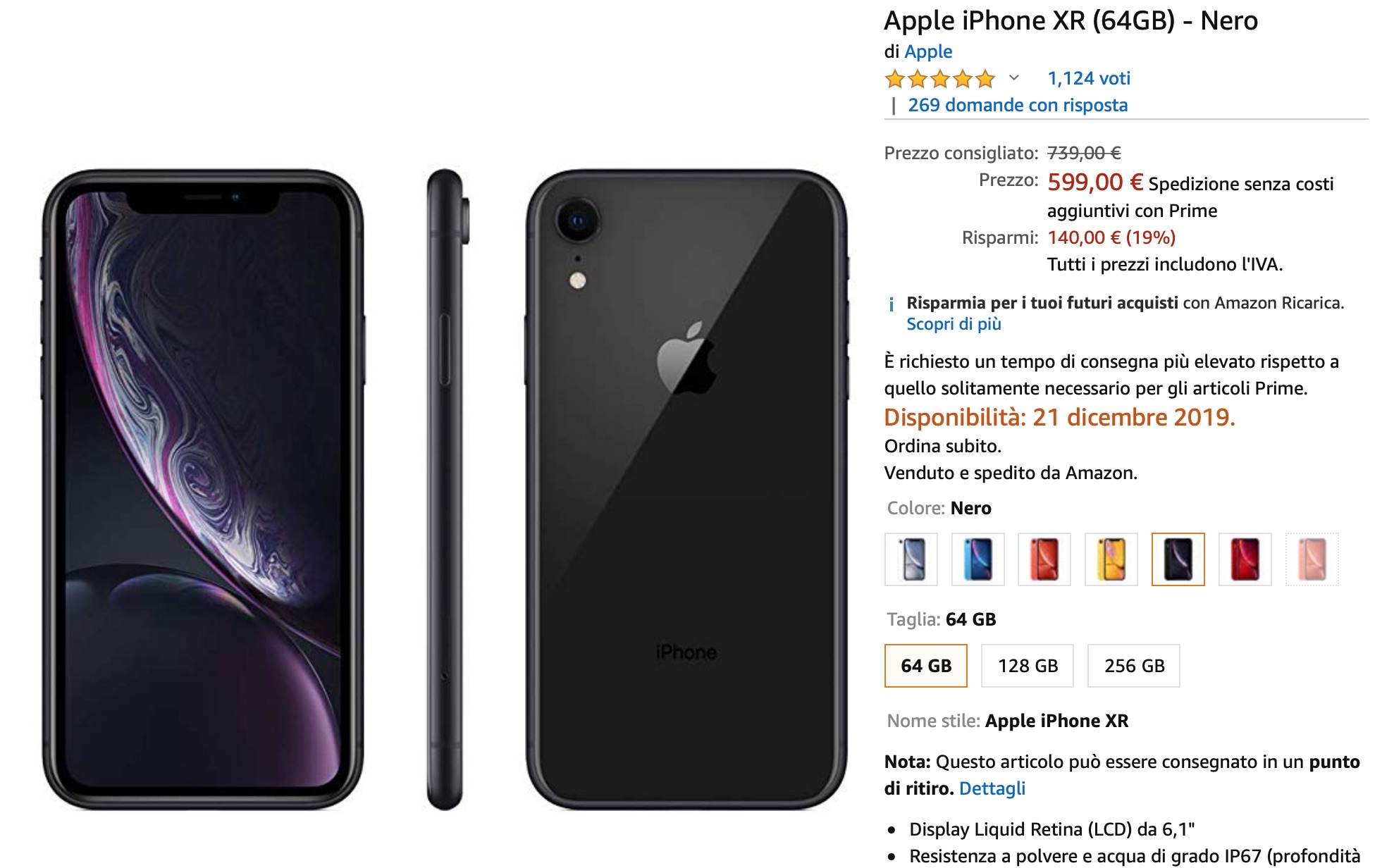Open the 269 domande con risposta link
Viewport: 1394px width, 868px height.
tap(1018, 105)
